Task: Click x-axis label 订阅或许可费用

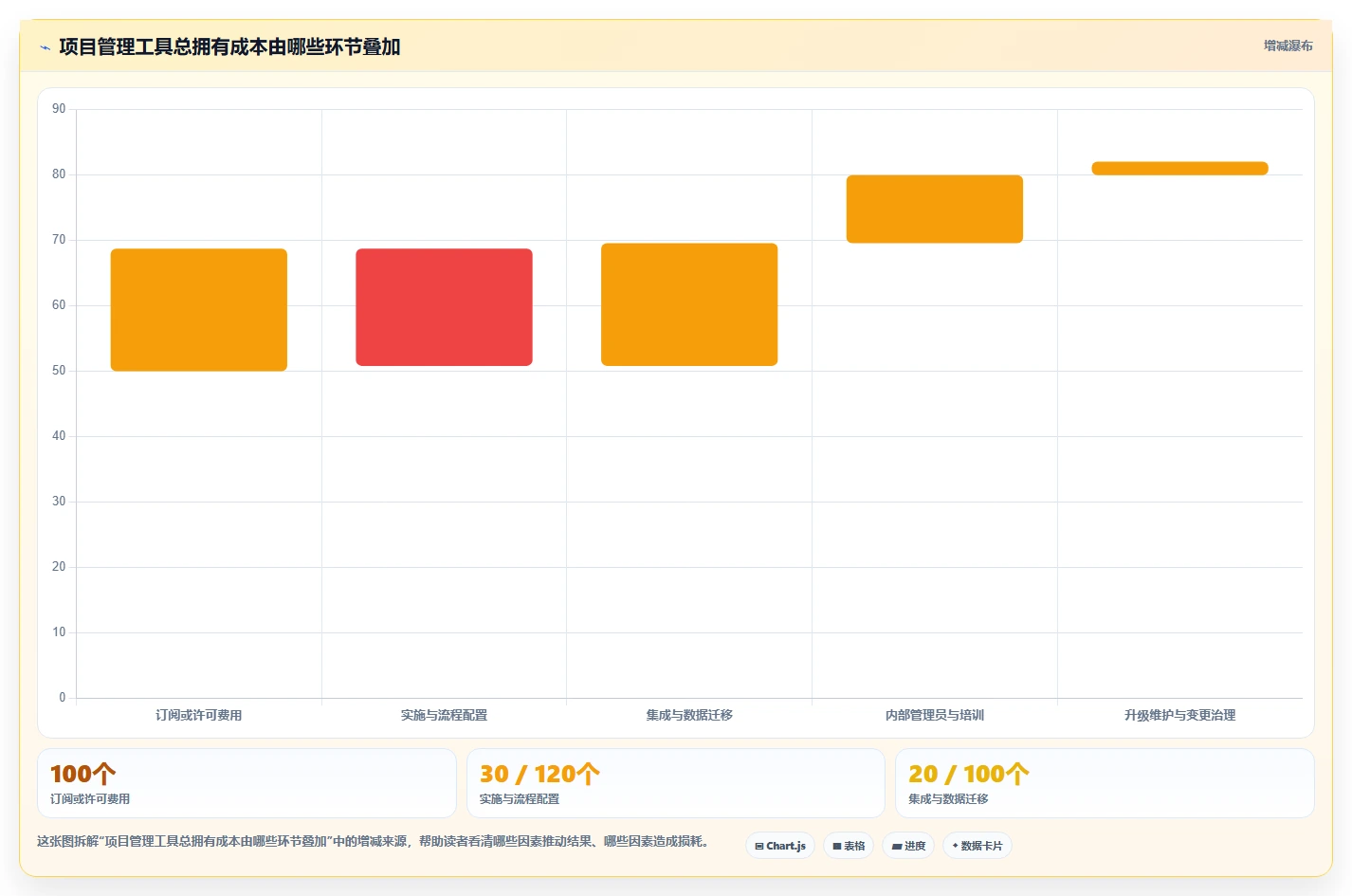Action: [x=199, y=715]
